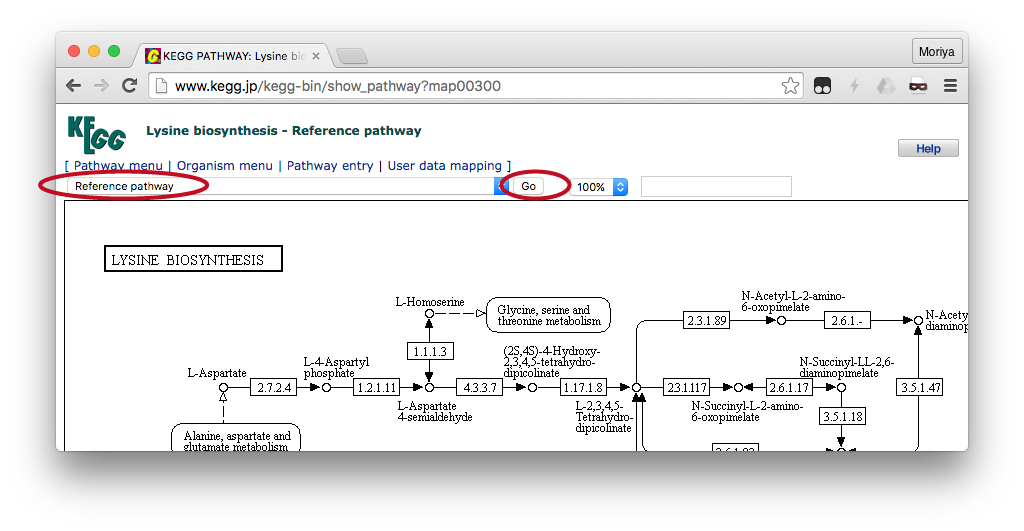Click enzyme box 2.6.1.17
1024x531 pixels.
[789, 387]
